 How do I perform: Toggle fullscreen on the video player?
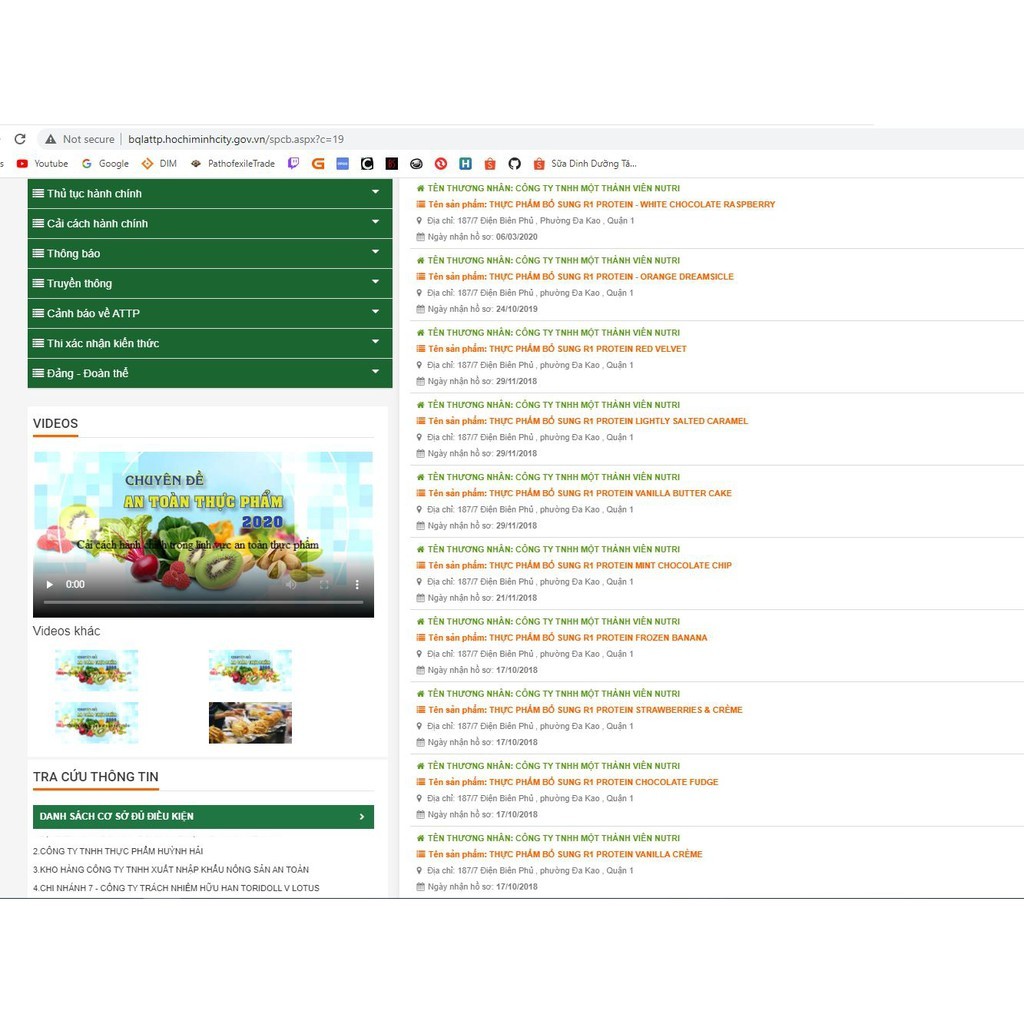pyautogui.click(x=324, y=584)
